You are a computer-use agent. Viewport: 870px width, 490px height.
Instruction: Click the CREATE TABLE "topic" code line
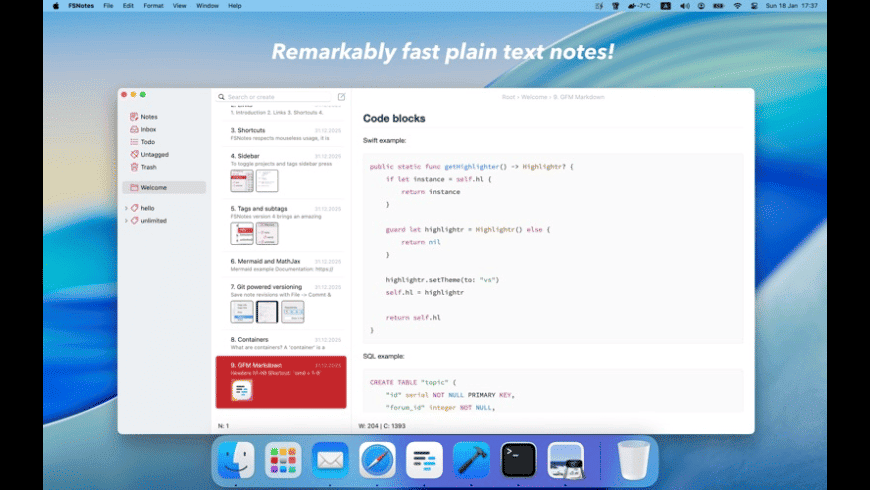[413, 382]
